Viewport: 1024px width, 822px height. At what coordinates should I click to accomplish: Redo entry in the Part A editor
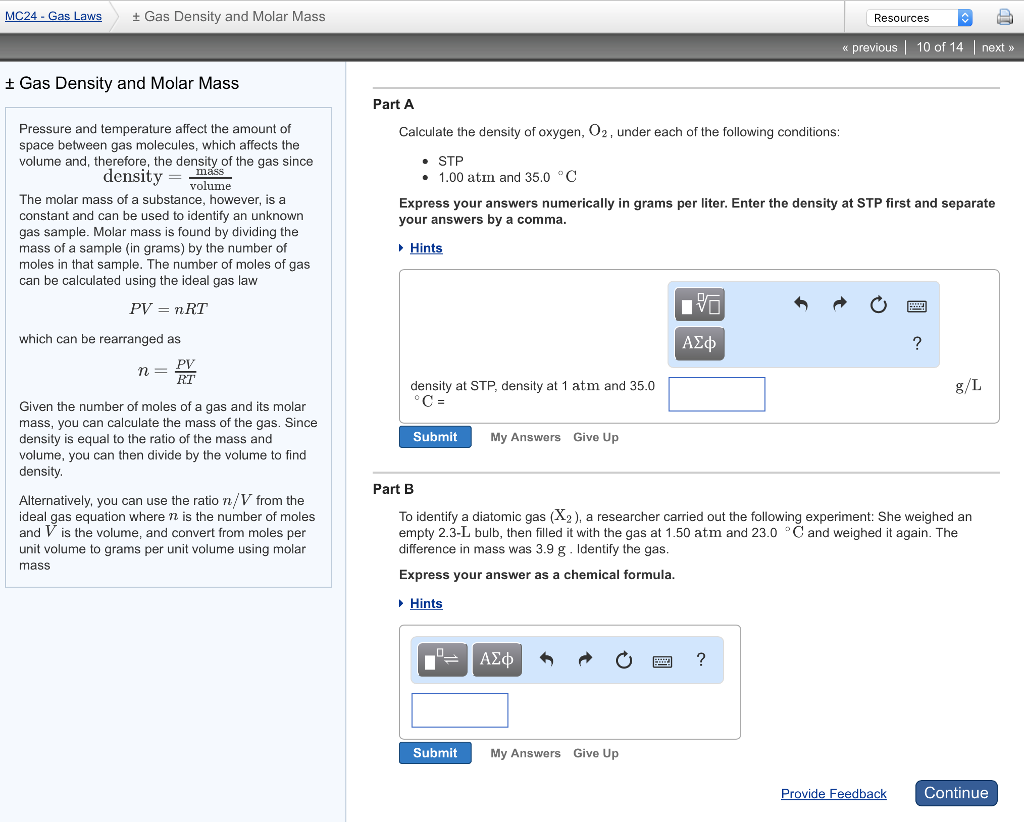tap(843, 305)
